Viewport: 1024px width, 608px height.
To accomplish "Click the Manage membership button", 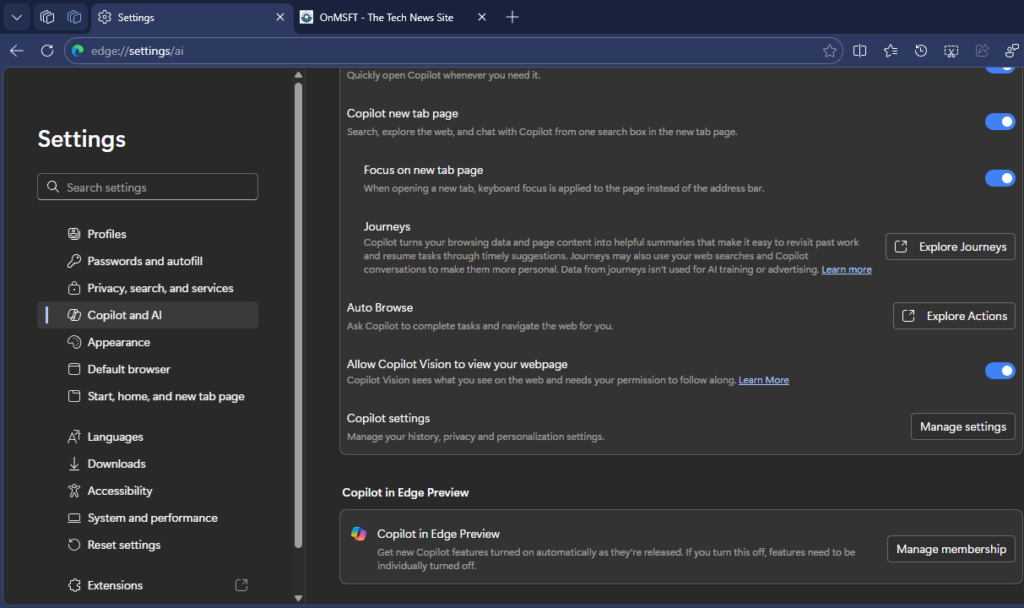I will pos(950,549).
